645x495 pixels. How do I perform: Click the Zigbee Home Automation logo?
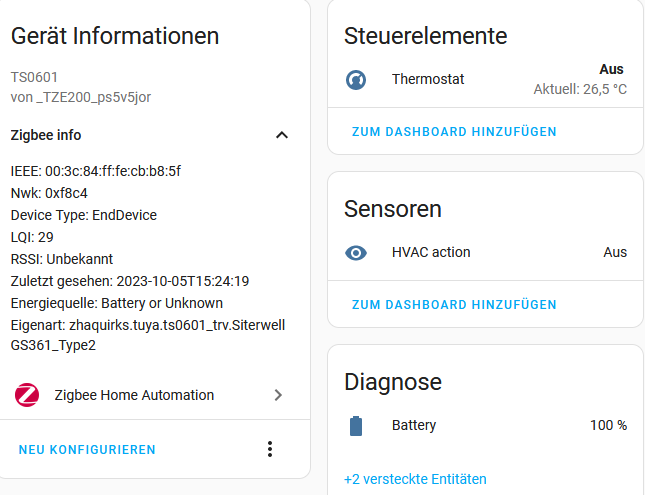coord(27,395)
